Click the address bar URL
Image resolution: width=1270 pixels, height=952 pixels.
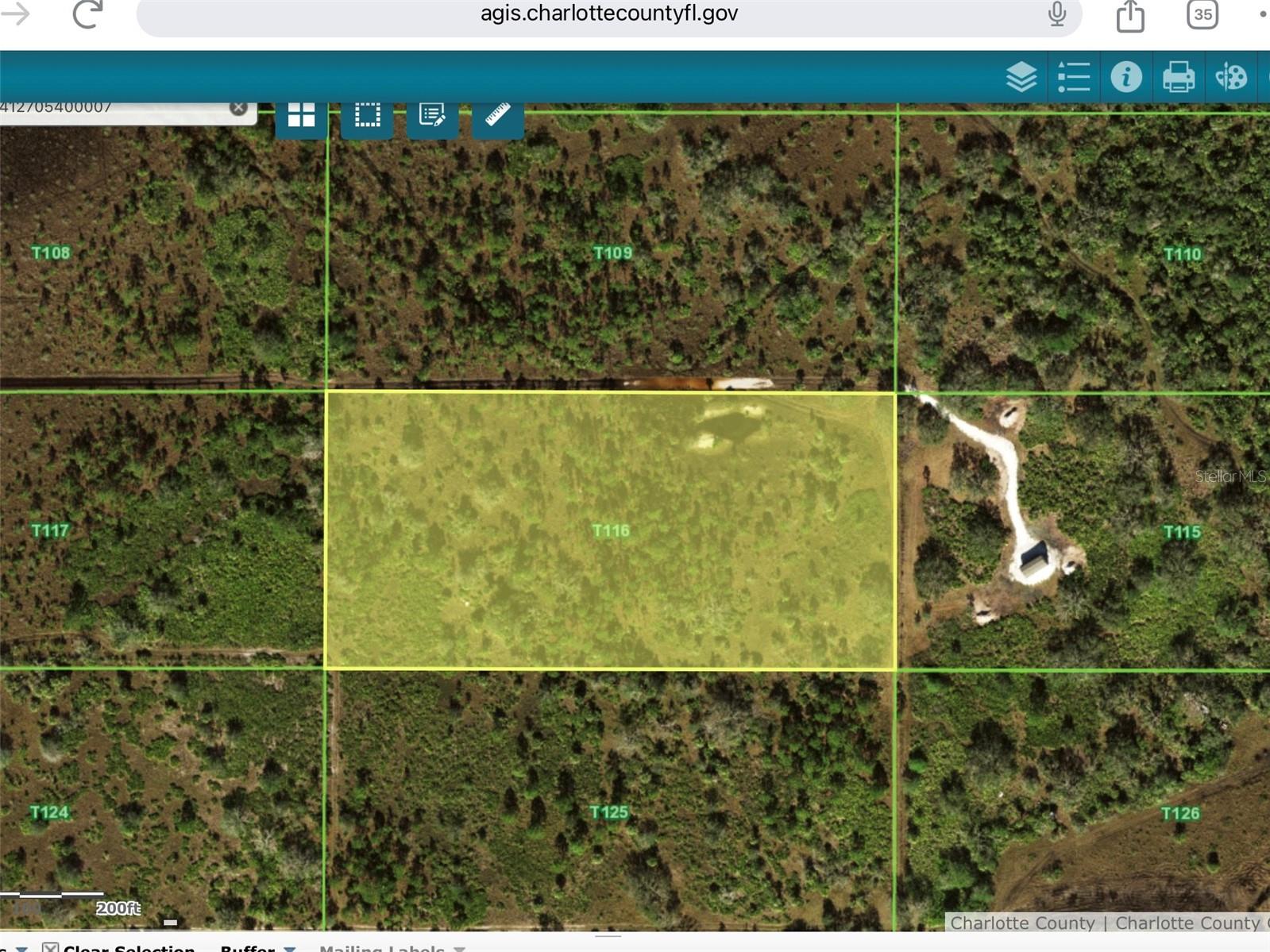pyautogui.click(x=608, y=13)
